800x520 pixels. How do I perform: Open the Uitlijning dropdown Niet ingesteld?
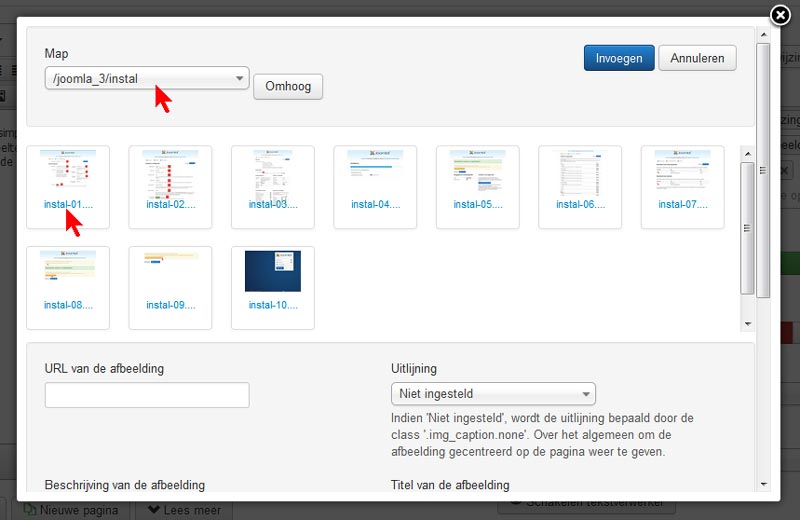pos(493,393)
